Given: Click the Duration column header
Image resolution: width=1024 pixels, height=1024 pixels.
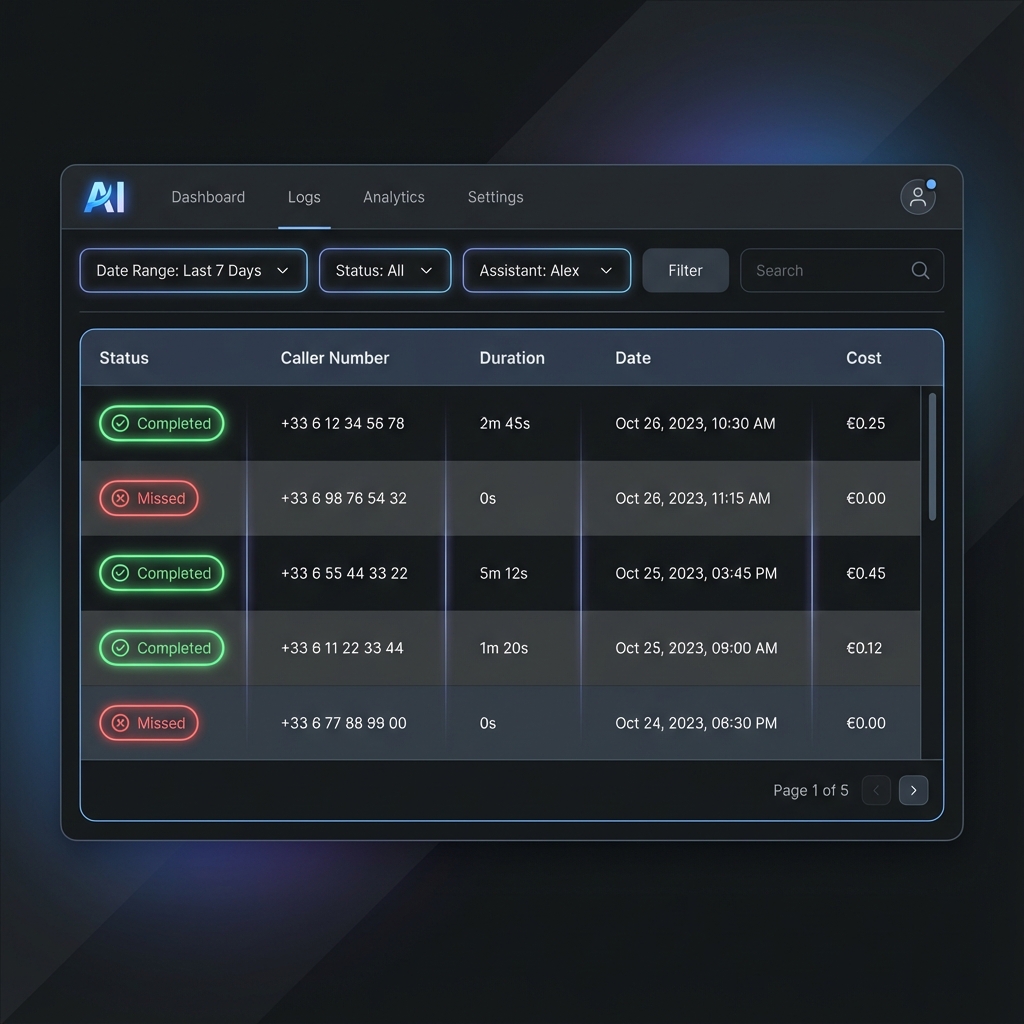Looking at the screenshot, I should [512, 358].
